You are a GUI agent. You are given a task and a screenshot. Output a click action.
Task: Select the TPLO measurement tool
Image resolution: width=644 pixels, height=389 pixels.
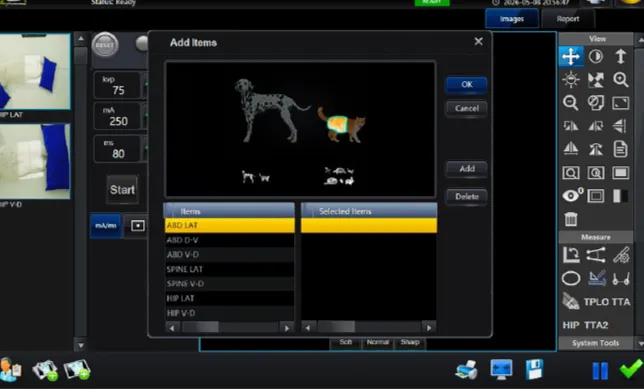click(596, 302)
